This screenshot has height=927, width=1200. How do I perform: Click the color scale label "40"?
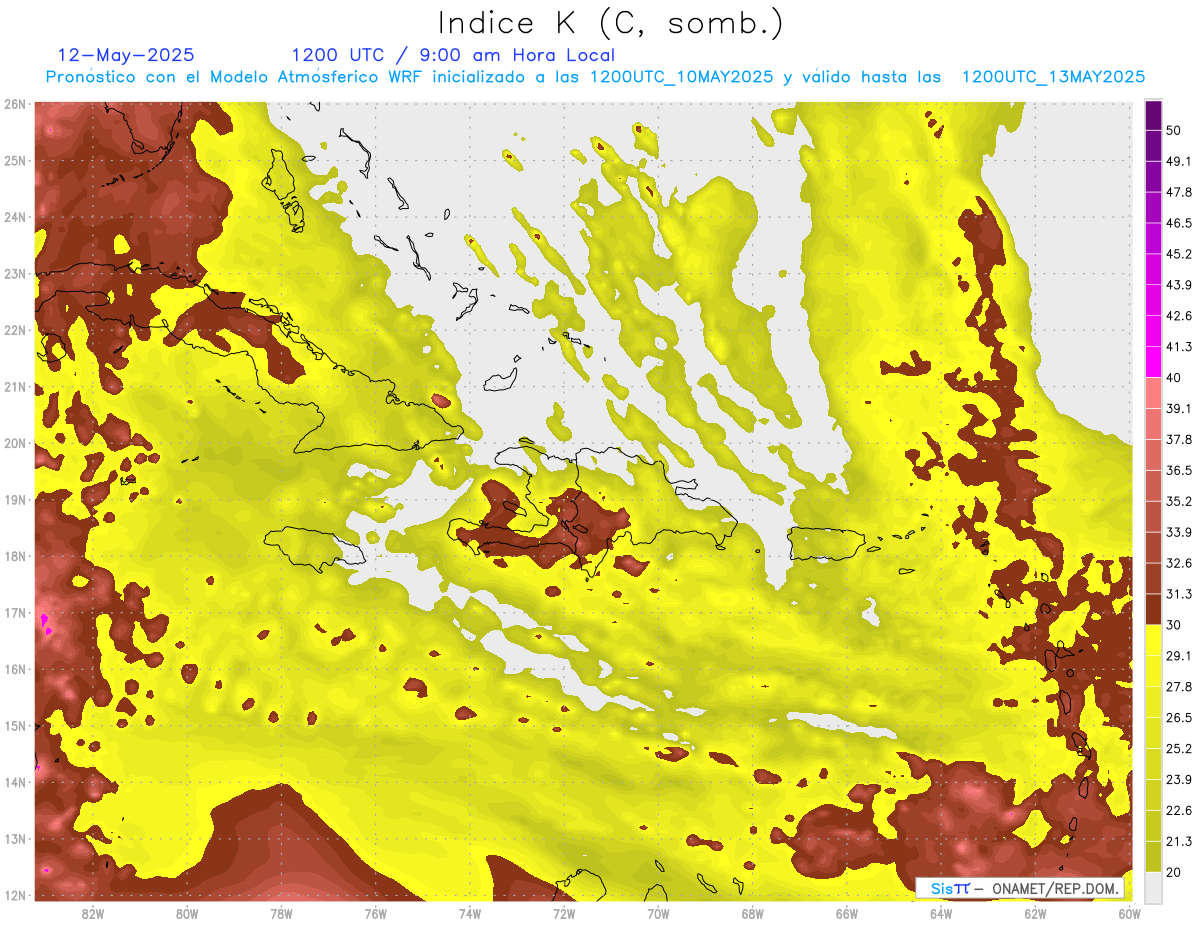coord(1173,377)
